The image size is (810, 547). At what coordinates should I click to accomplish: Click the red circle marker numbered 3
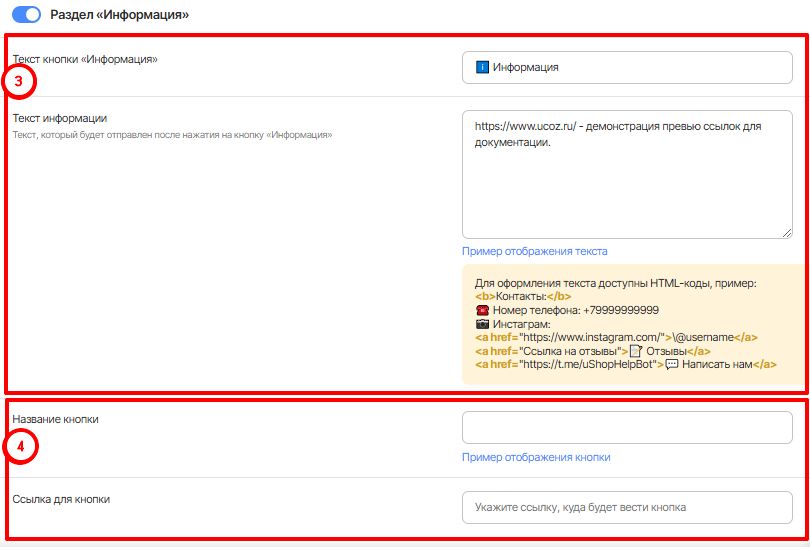point(19,81)
